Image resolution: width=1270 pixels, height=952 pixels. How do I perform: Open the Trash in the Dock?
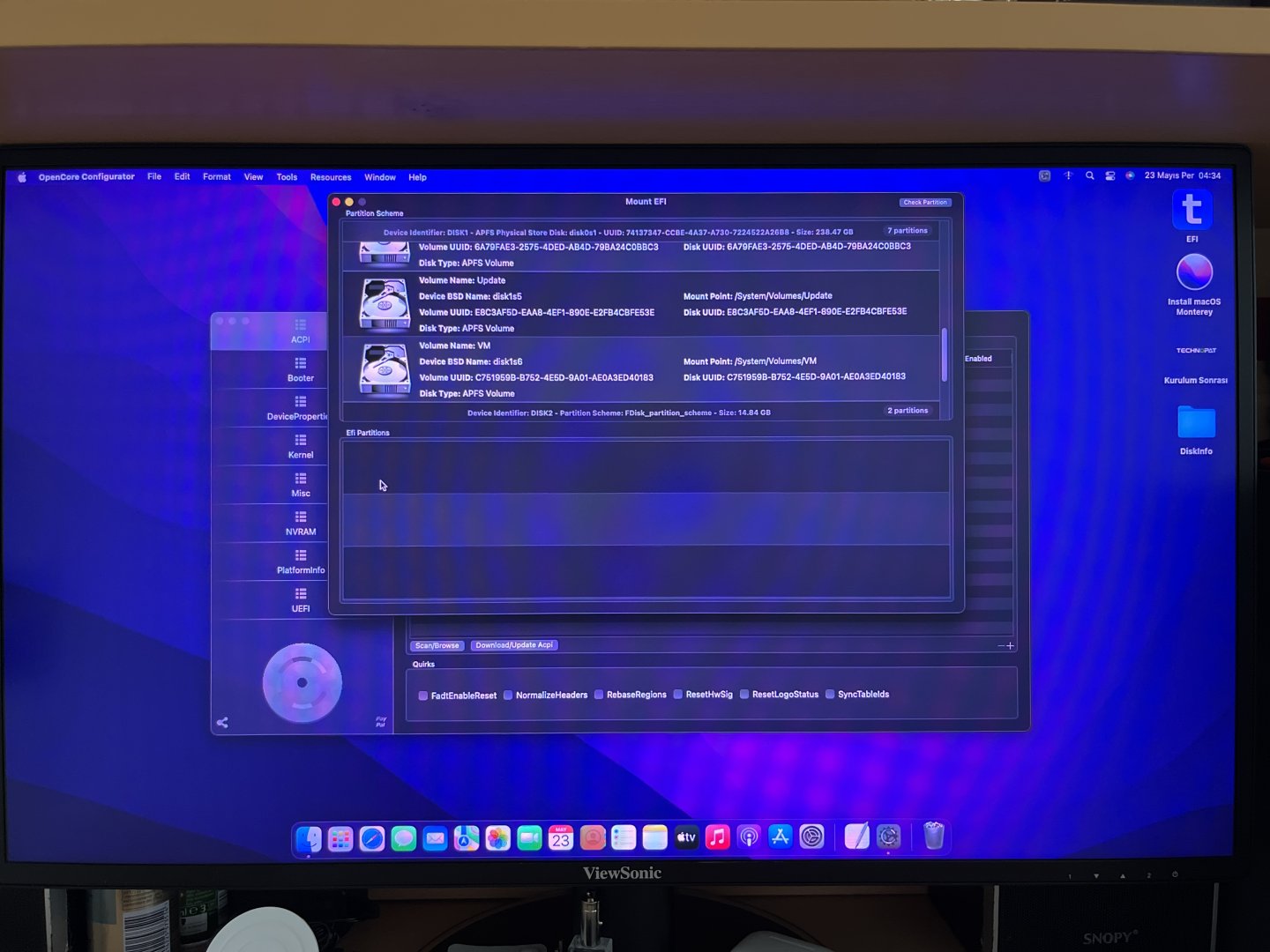(x=933, y=835)
